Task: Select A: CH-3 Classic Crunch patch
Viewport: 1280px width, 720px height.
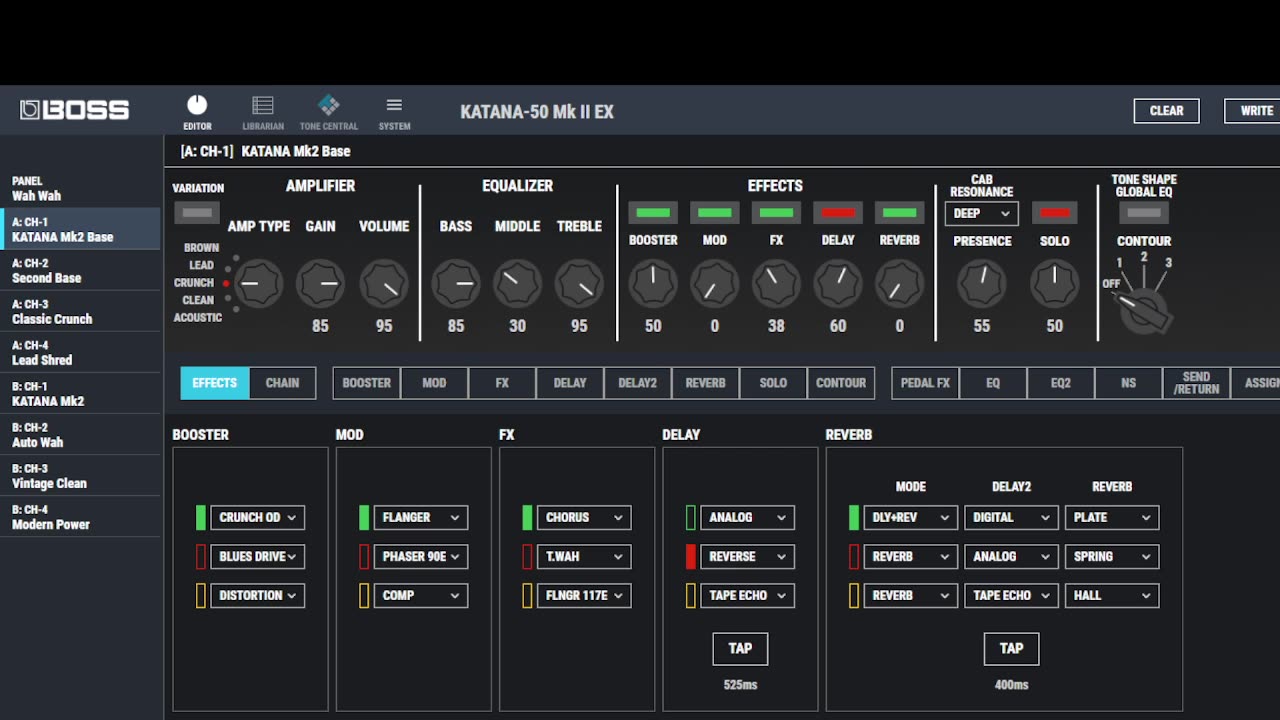Action: click(80, 311)
